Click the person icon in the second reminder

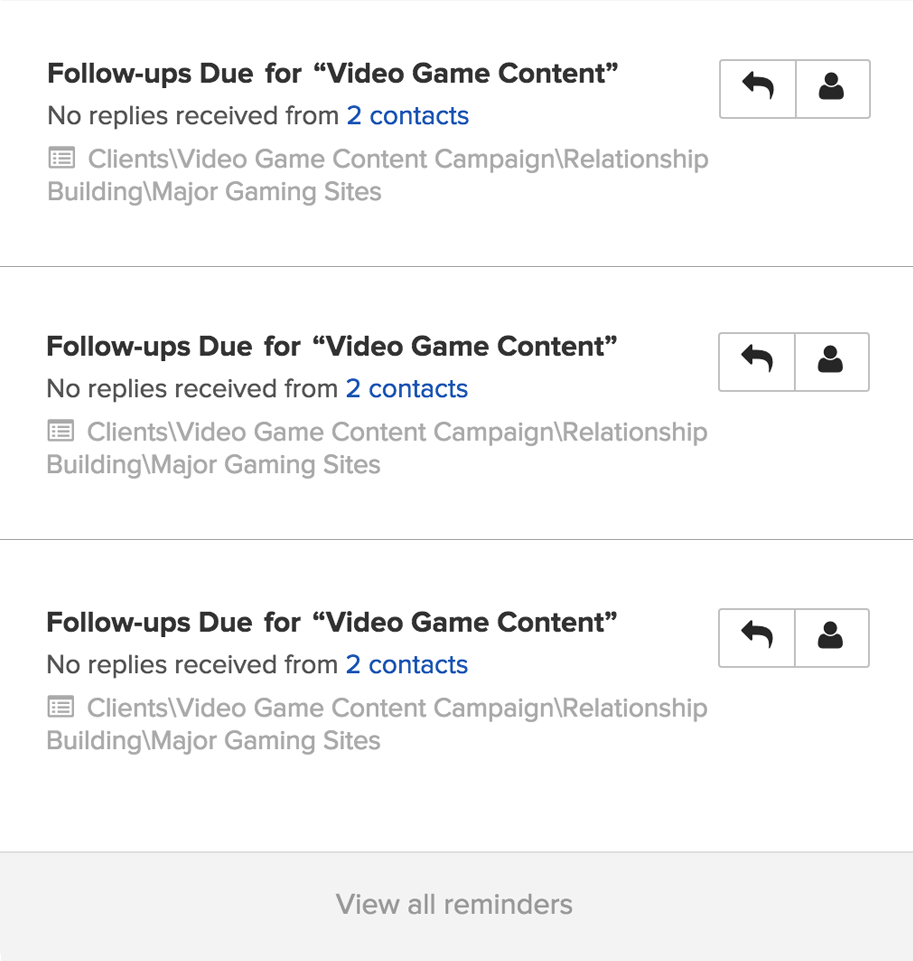tap(831, 361)
